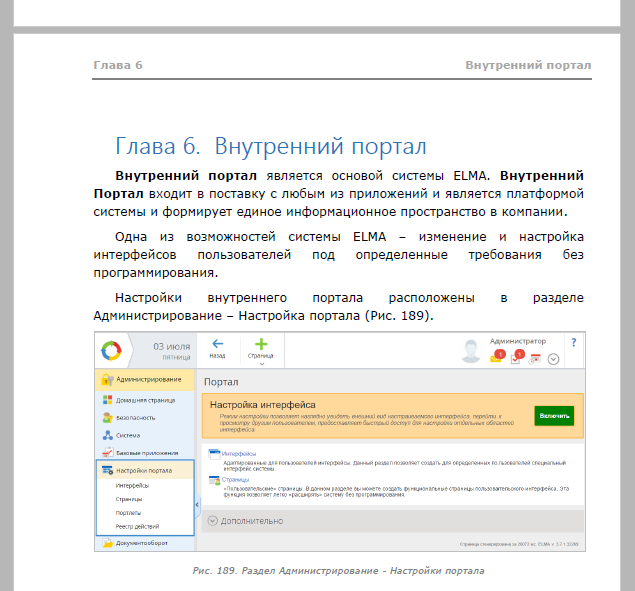The height and width of the screenshot is (591, 635).
Task: Select Администрирование section in sidebar
Action: (145, 380)
